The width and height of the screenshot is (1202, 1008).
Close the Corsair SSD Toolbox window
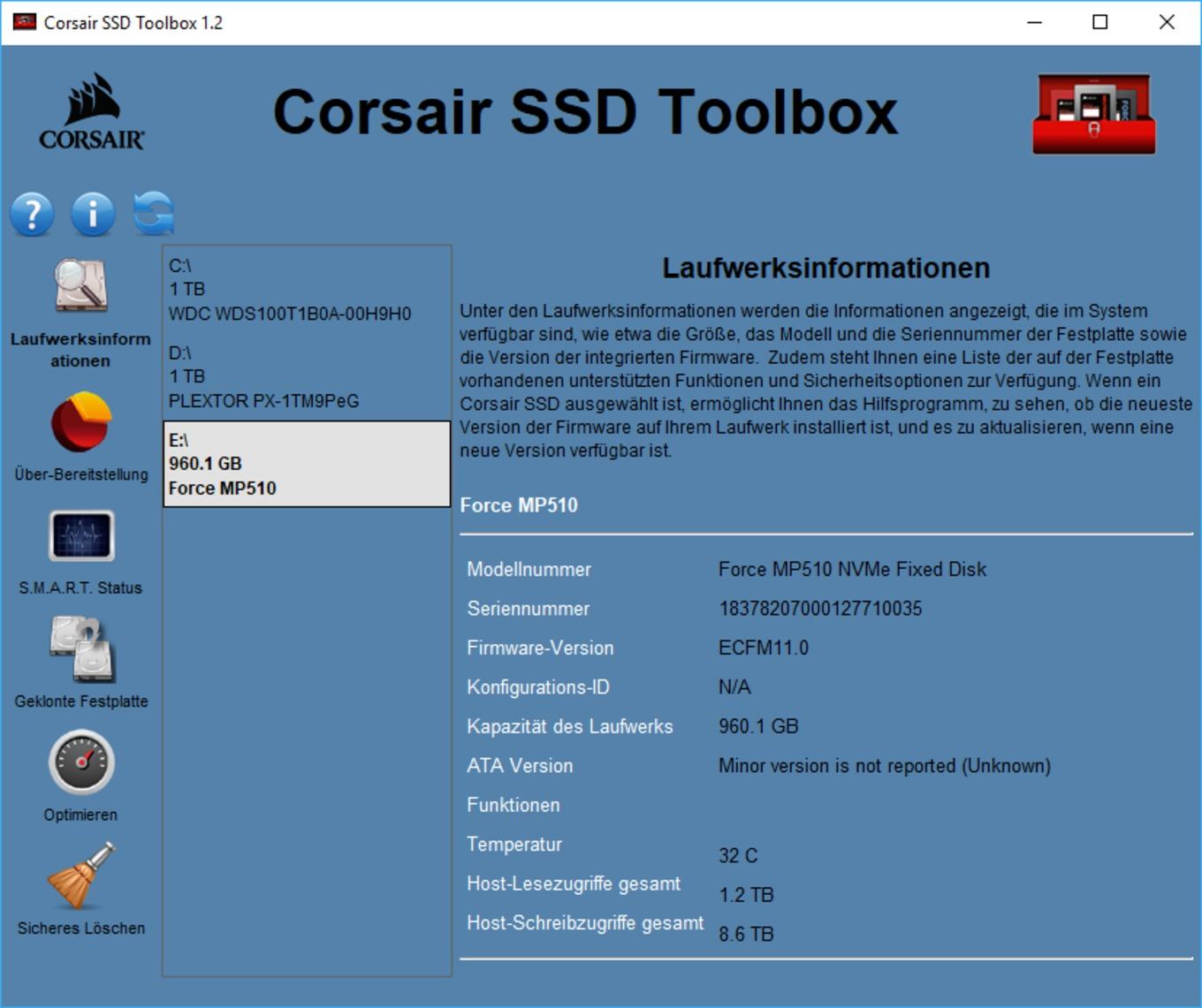[x=1167, y=22]
